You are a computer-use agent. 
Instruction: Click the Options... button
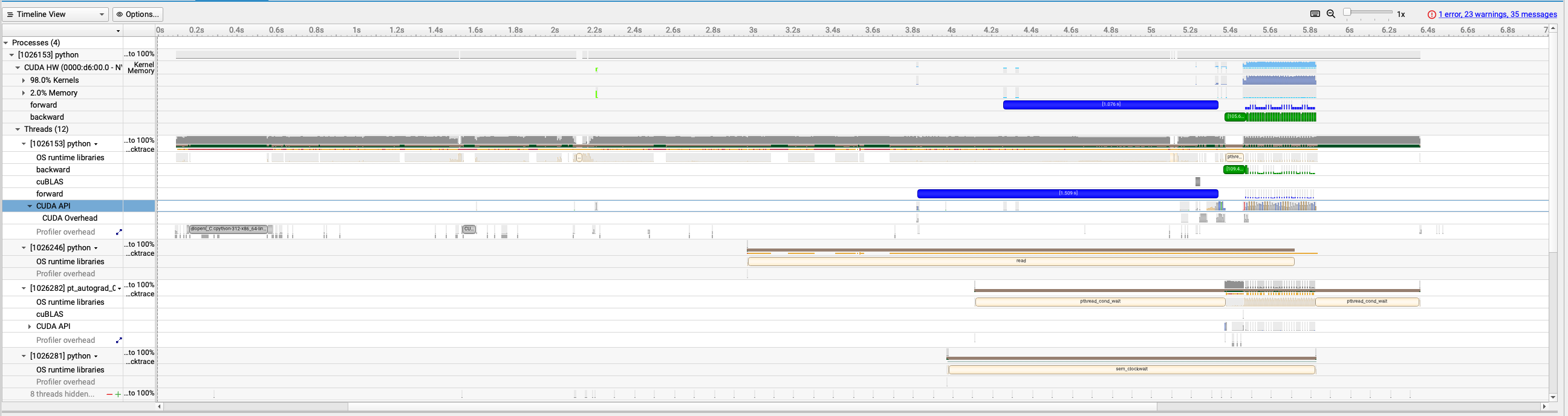[138, 14]
